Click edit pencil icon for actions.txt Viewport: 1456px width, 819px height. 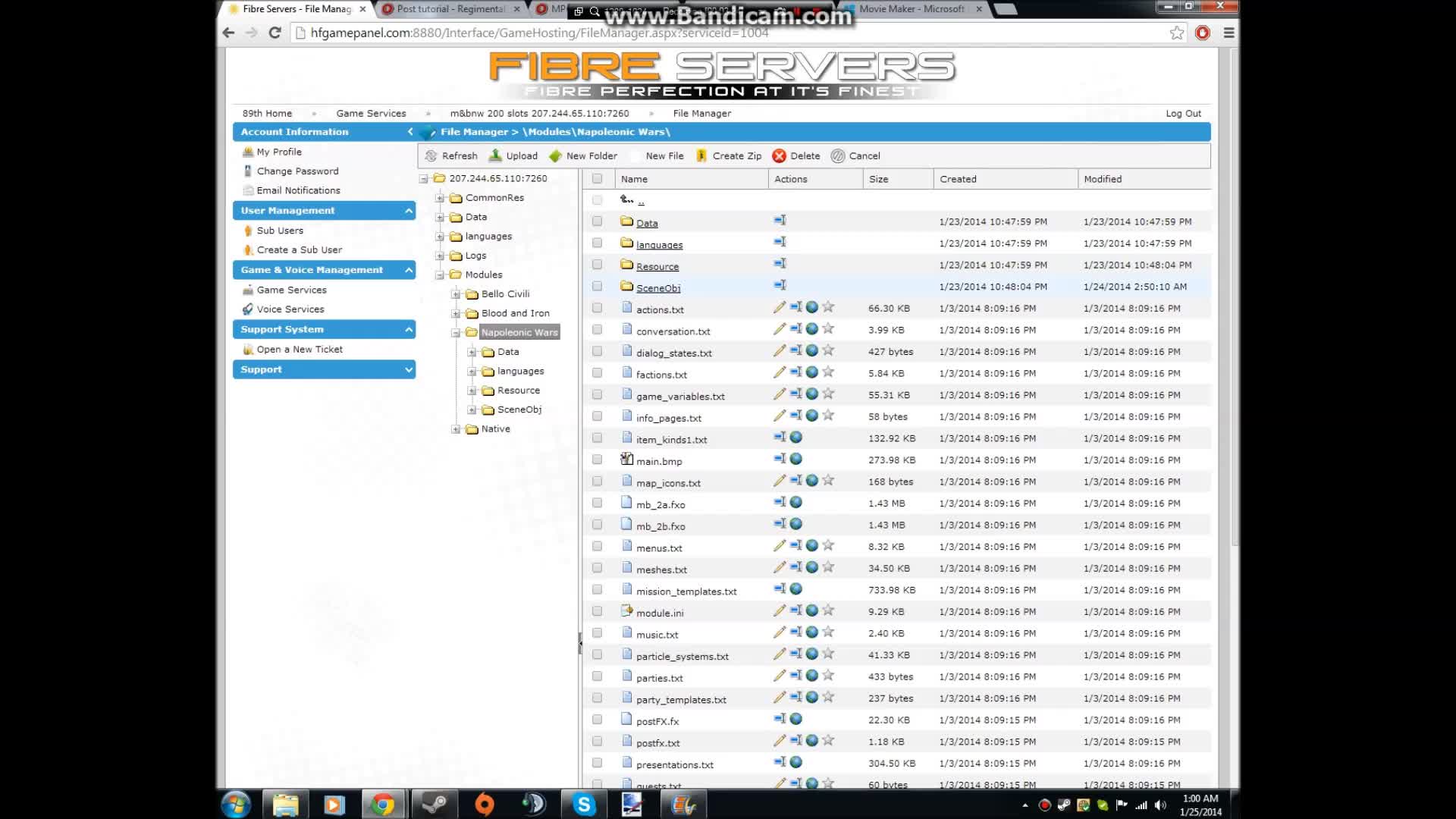(779, 307)
